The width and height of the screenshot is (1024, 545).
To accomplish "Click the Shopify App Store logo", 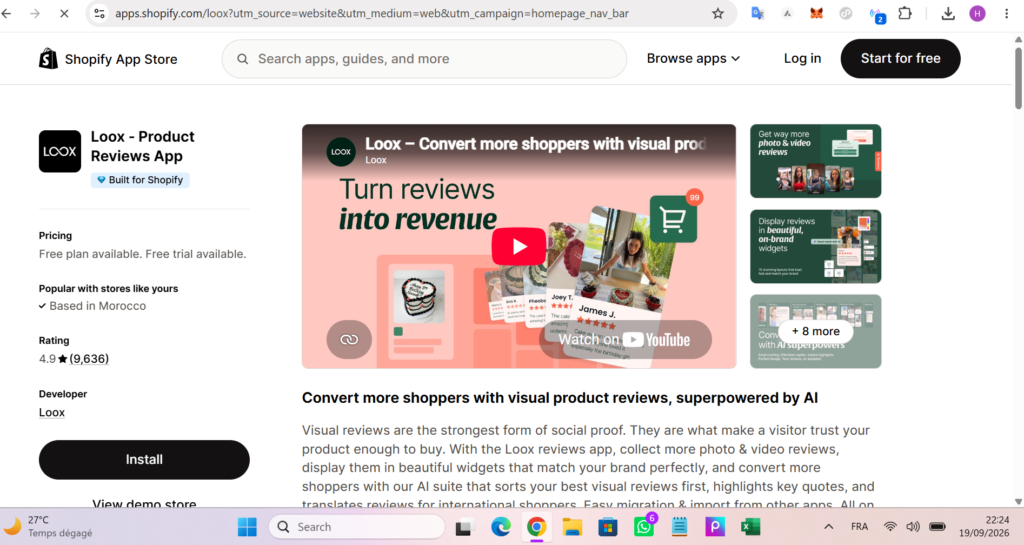I will 108,59.
